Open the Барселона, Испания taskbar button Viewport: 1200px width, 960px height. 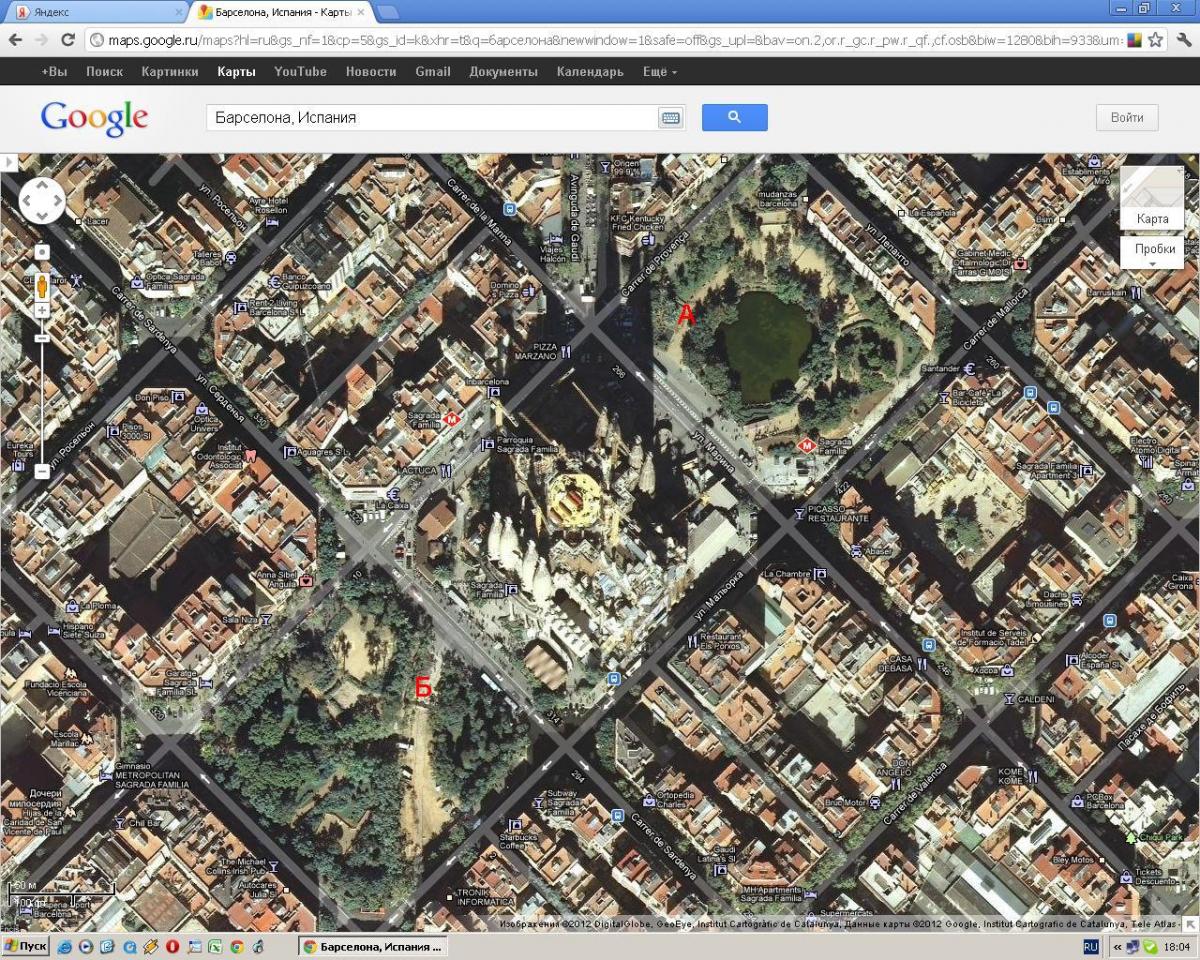pos(372,946)
